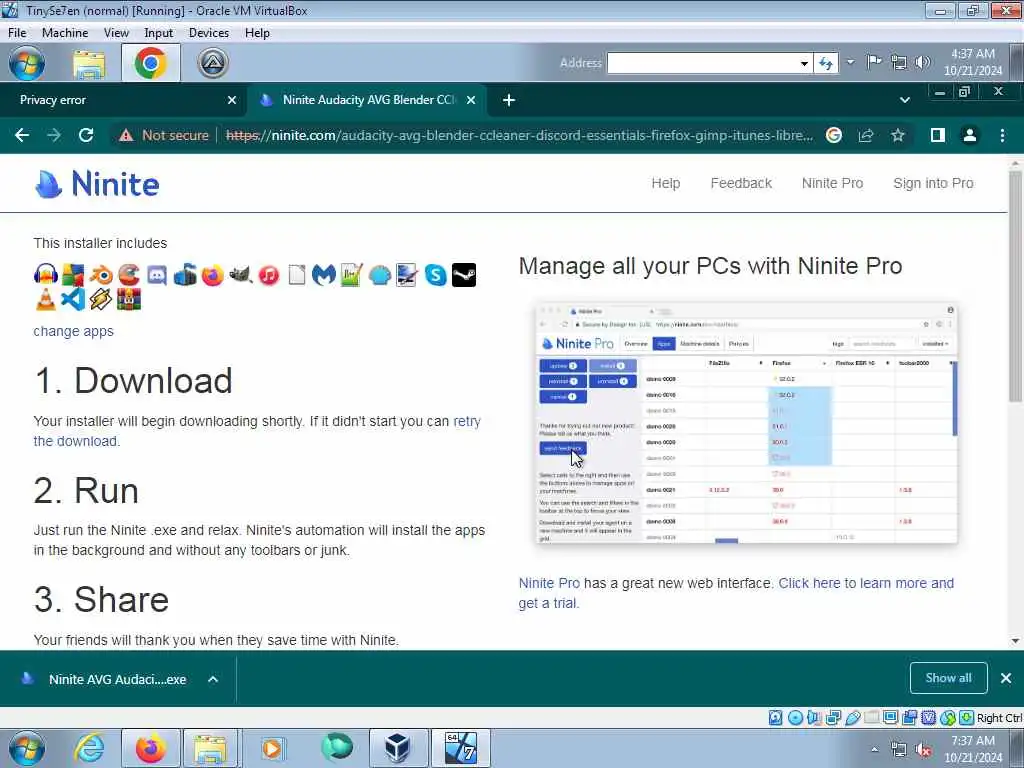This screenshot has height=768, width=1024.
Task: Open the File menu
Action: tap(17, 33)
